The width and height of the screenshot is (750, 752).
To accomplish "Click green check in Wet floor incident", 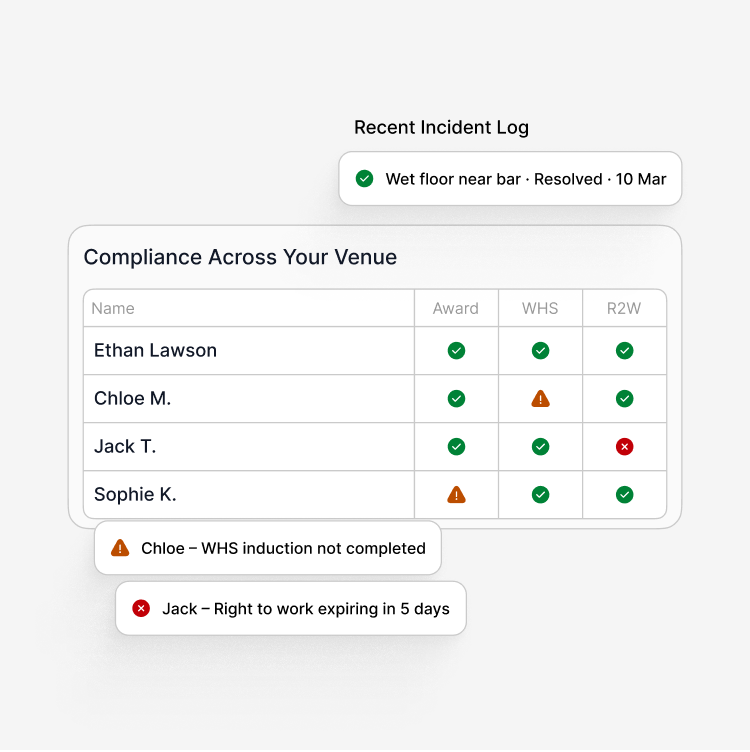I will coord(364,178).
